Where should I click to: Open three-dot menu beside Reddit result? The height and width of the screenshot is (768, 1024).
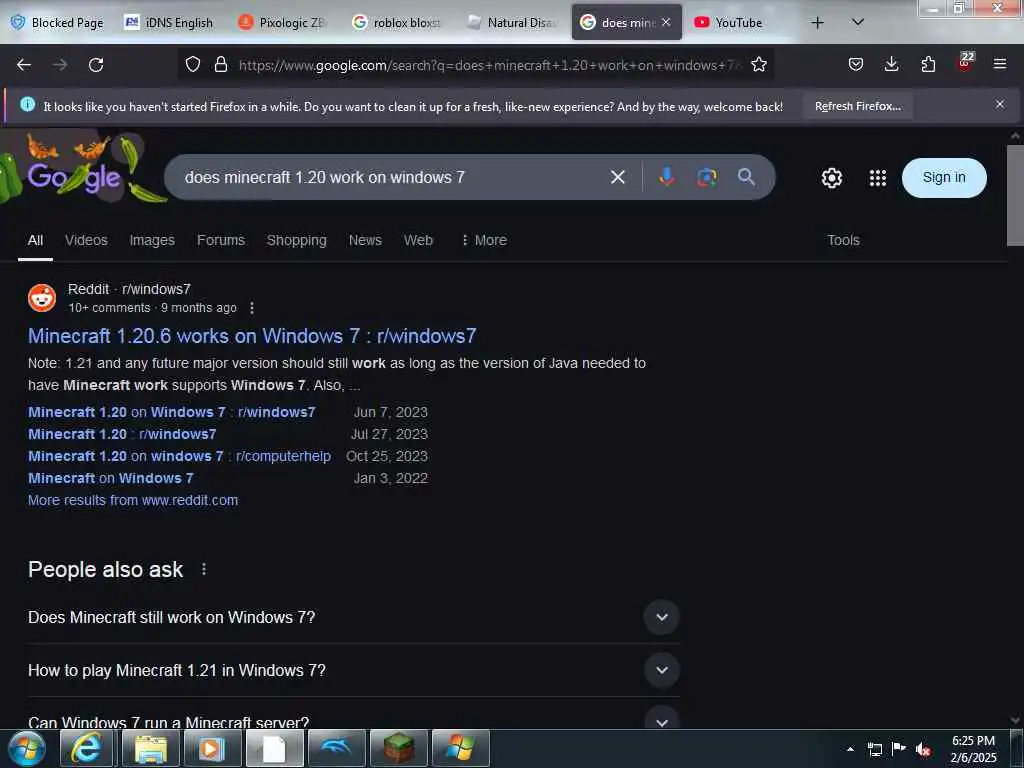252,308
